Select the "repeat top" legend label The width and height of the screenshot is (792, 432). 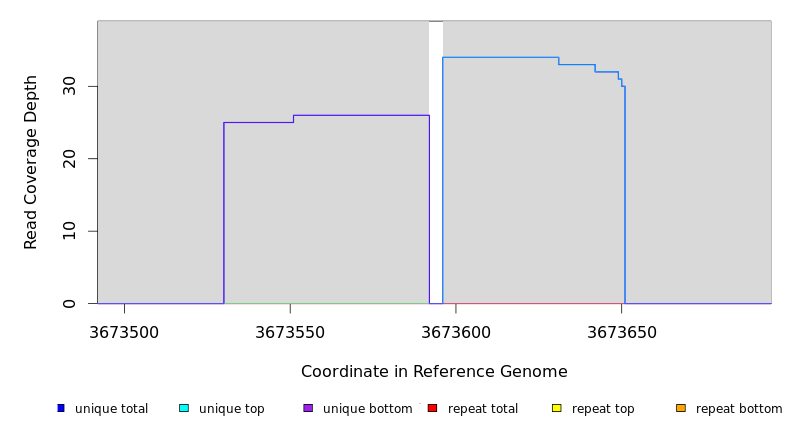pos(603,409)
